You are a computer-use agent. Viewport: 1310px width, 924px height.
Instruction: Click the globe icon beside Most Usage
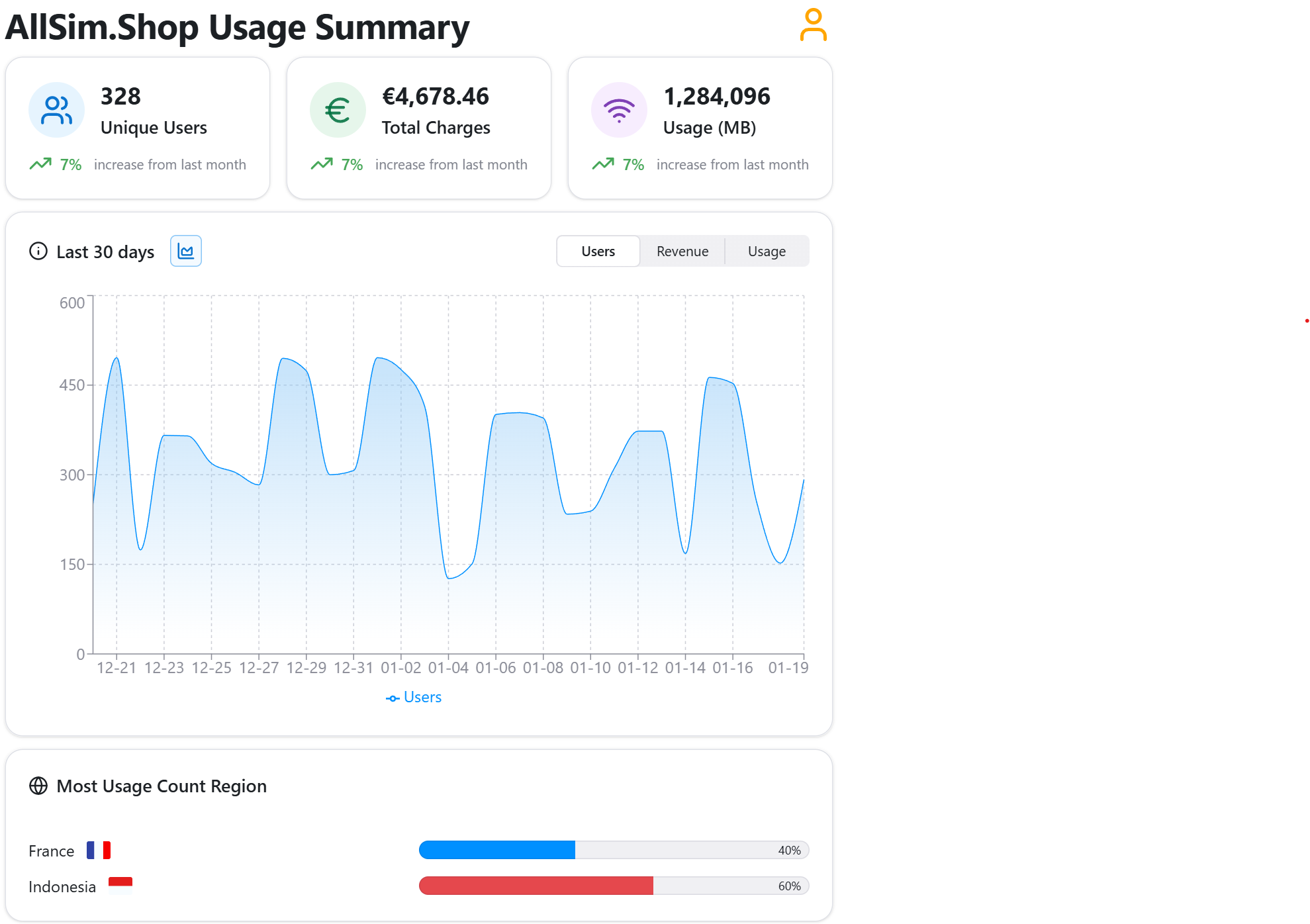(x=38, y=786)
